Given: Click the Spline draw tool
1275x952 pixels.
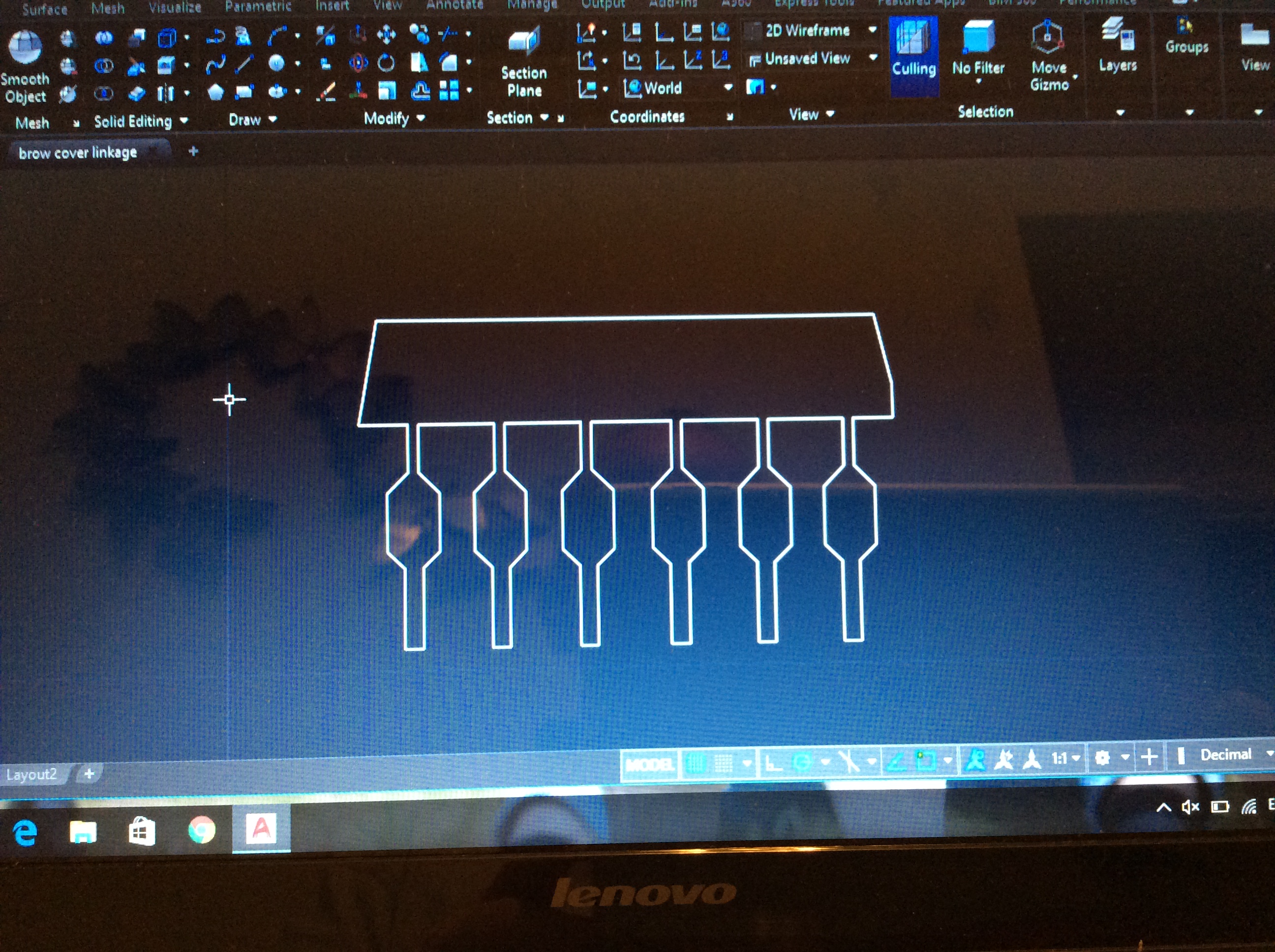Looking at the screenshot, I should pyautogui.click(x=215, y=64).
